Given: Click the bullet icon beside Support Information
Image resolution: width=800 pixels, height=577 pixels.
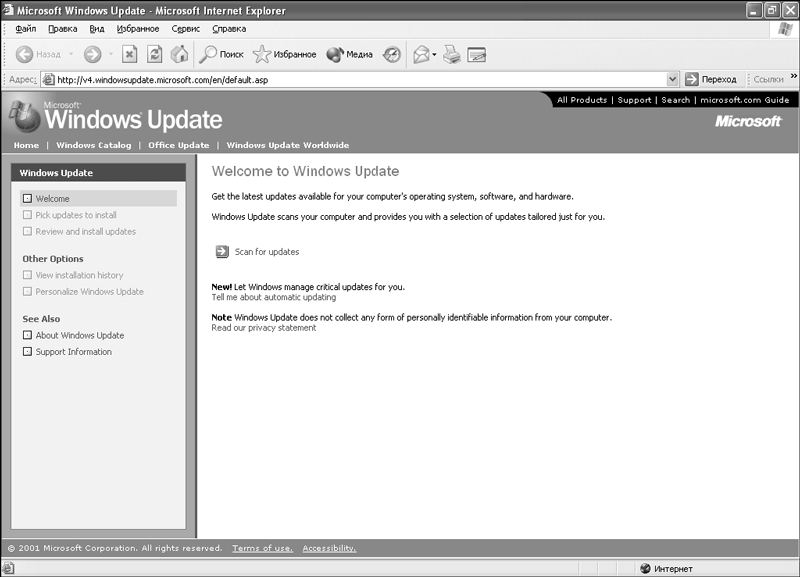Looking at the screenshot, I should (28, 352).
